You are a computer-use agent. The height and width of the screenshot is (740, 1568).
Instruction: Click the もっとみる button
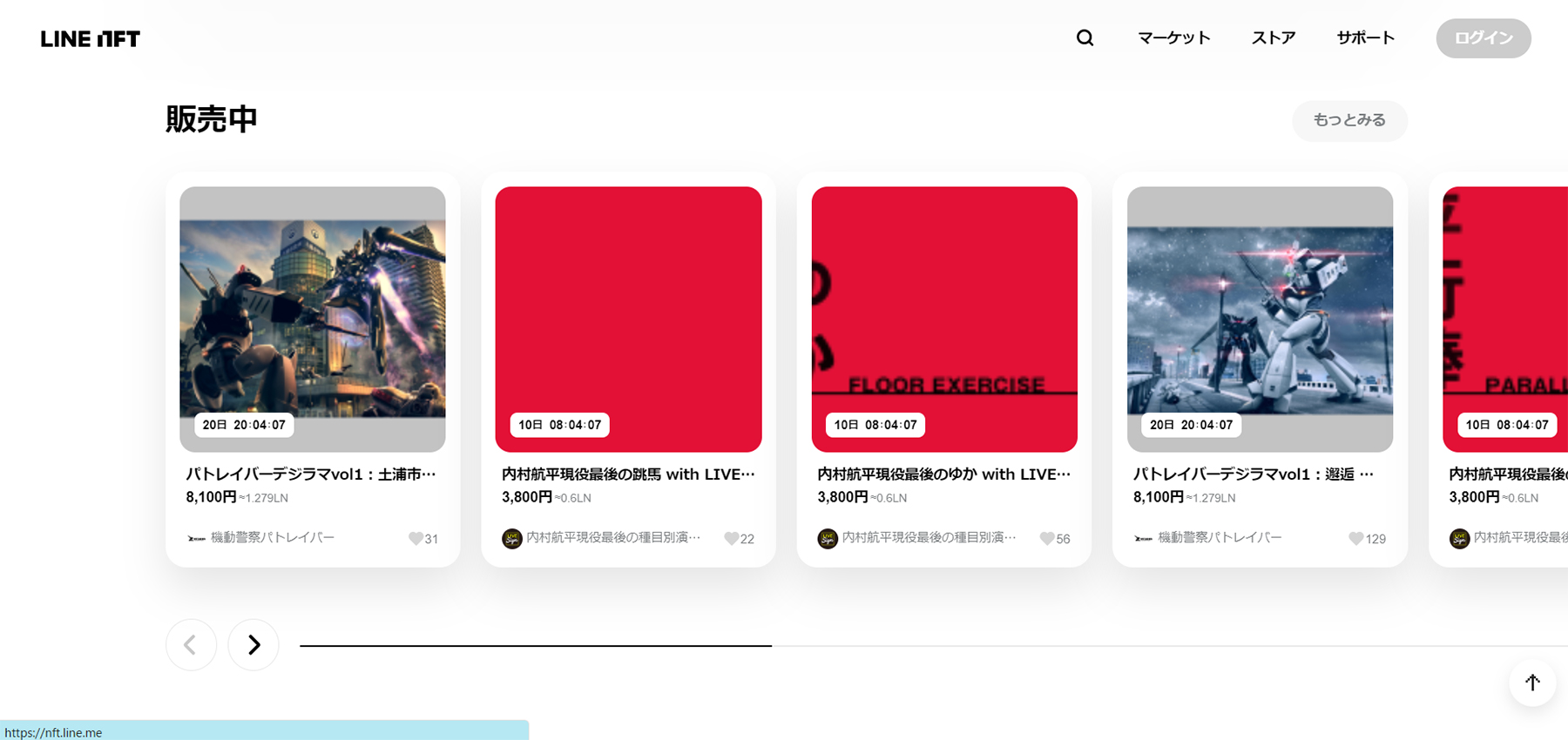click(x=1349, y=120)
